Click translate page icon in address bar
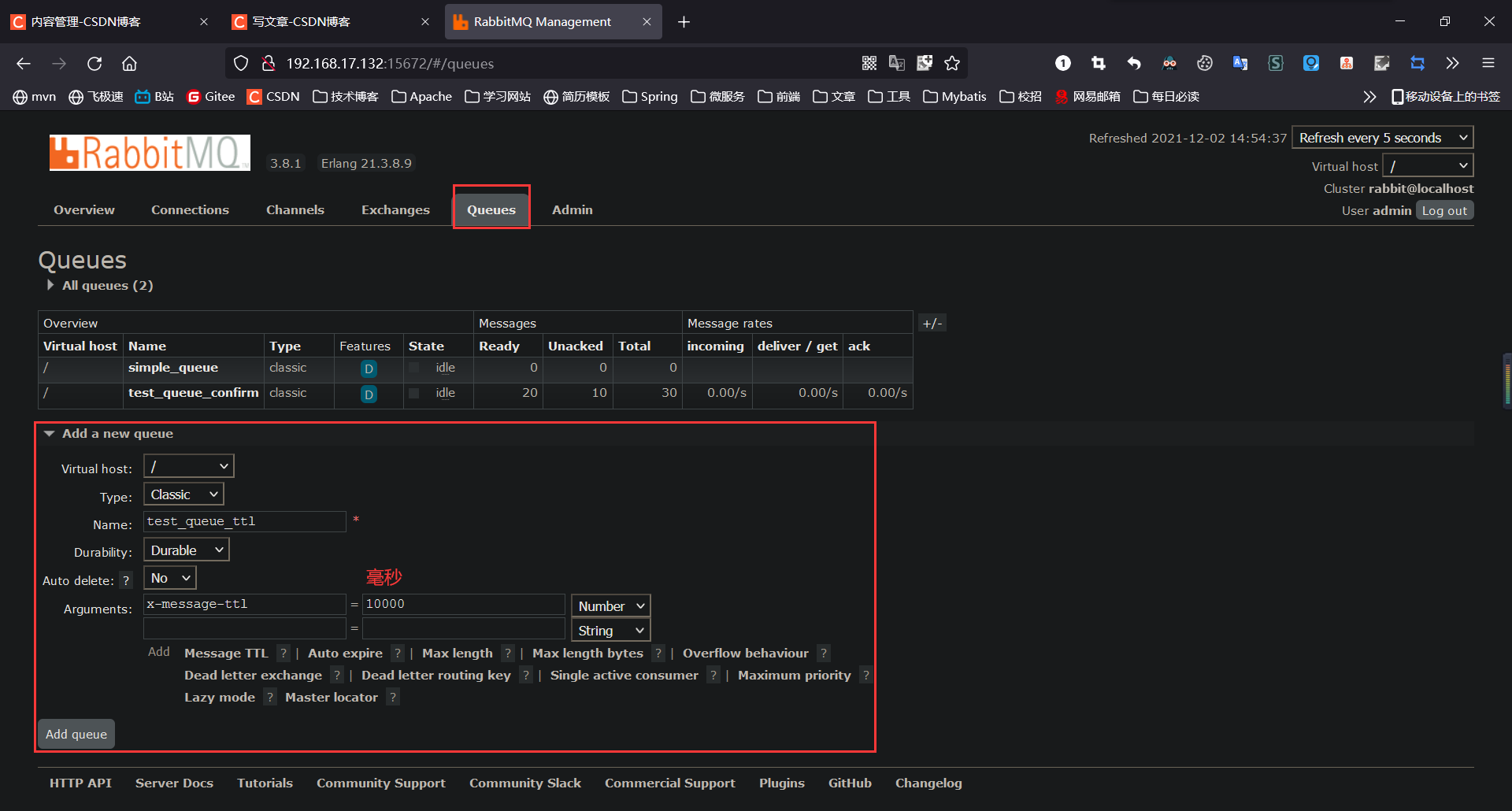The image size is (1512, 811). point(897,64)
